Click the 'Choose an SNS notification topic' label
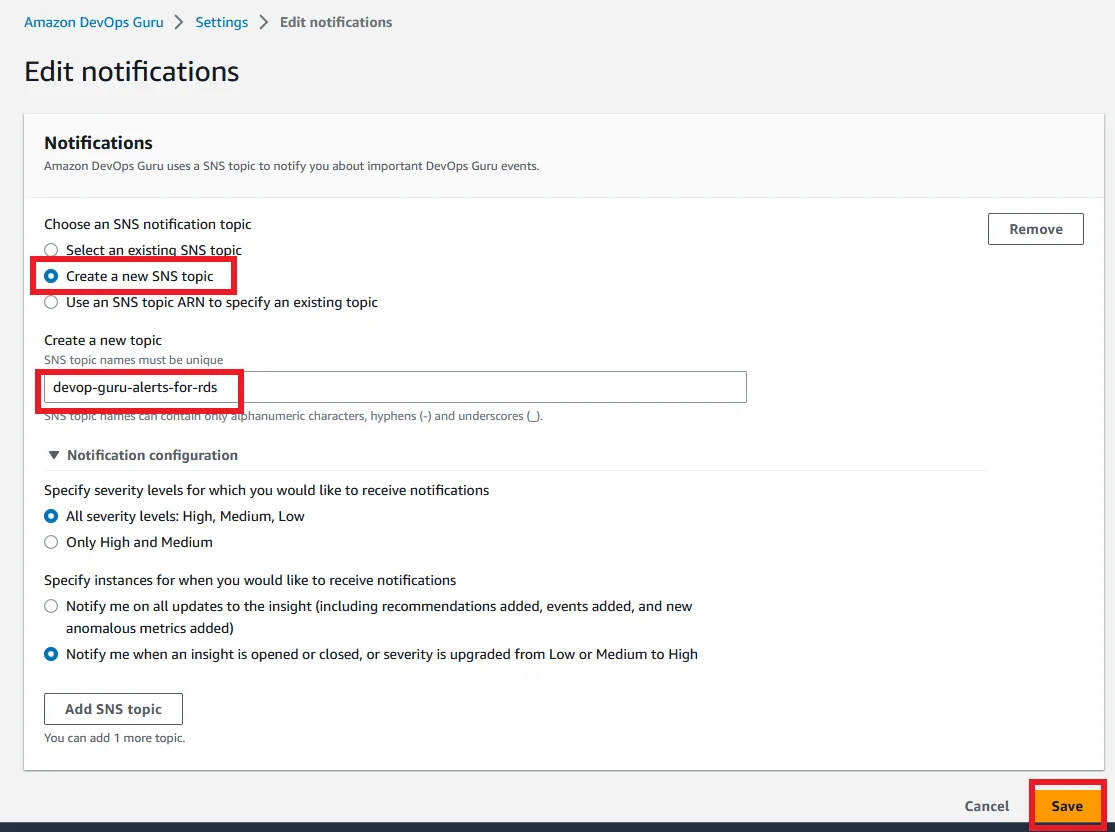Viewport: 1115px width, 832px height. tap(148, 224)
